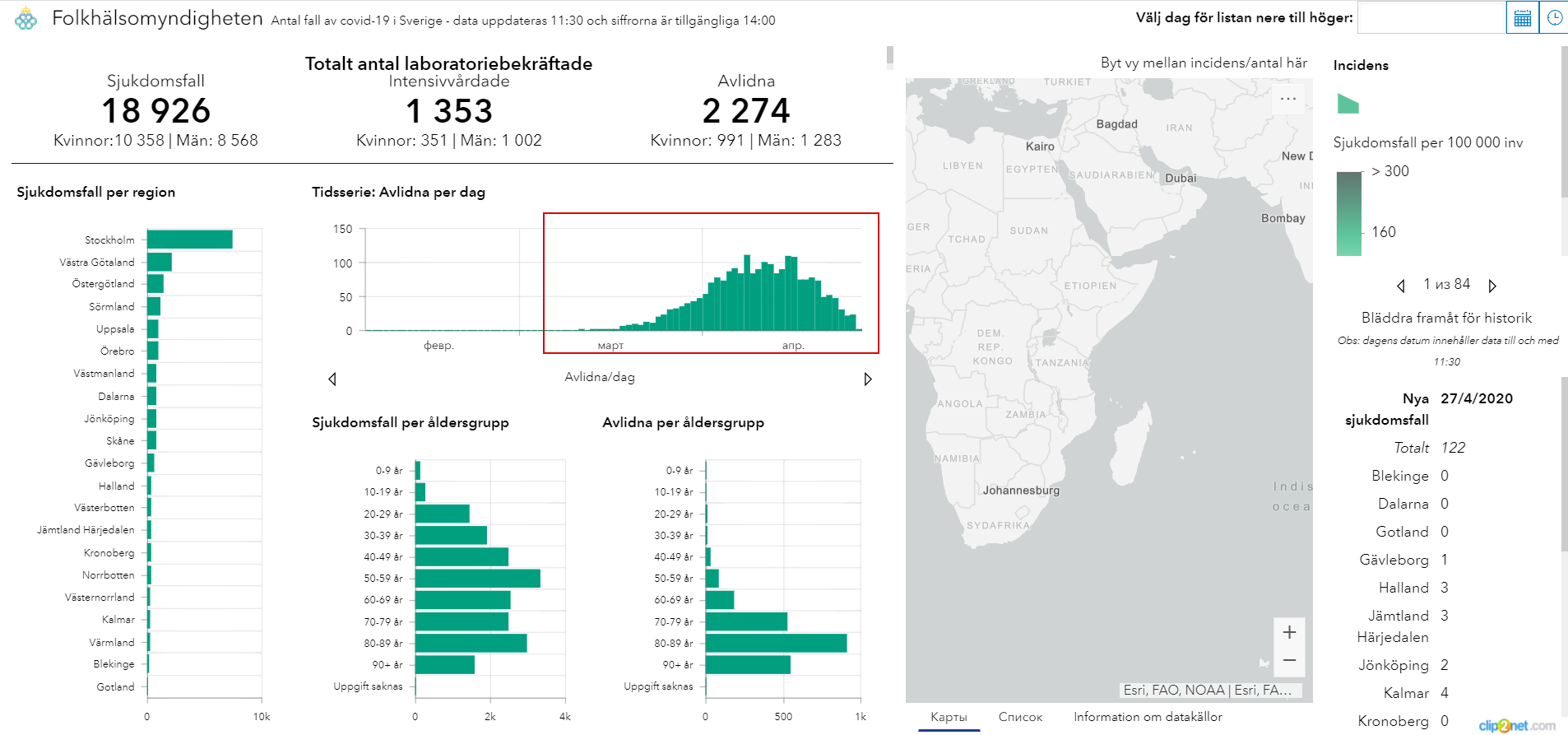Click the Folkhälsomyndigheten logo icon
Screen dimensions: 1568x735
[26, 18]
